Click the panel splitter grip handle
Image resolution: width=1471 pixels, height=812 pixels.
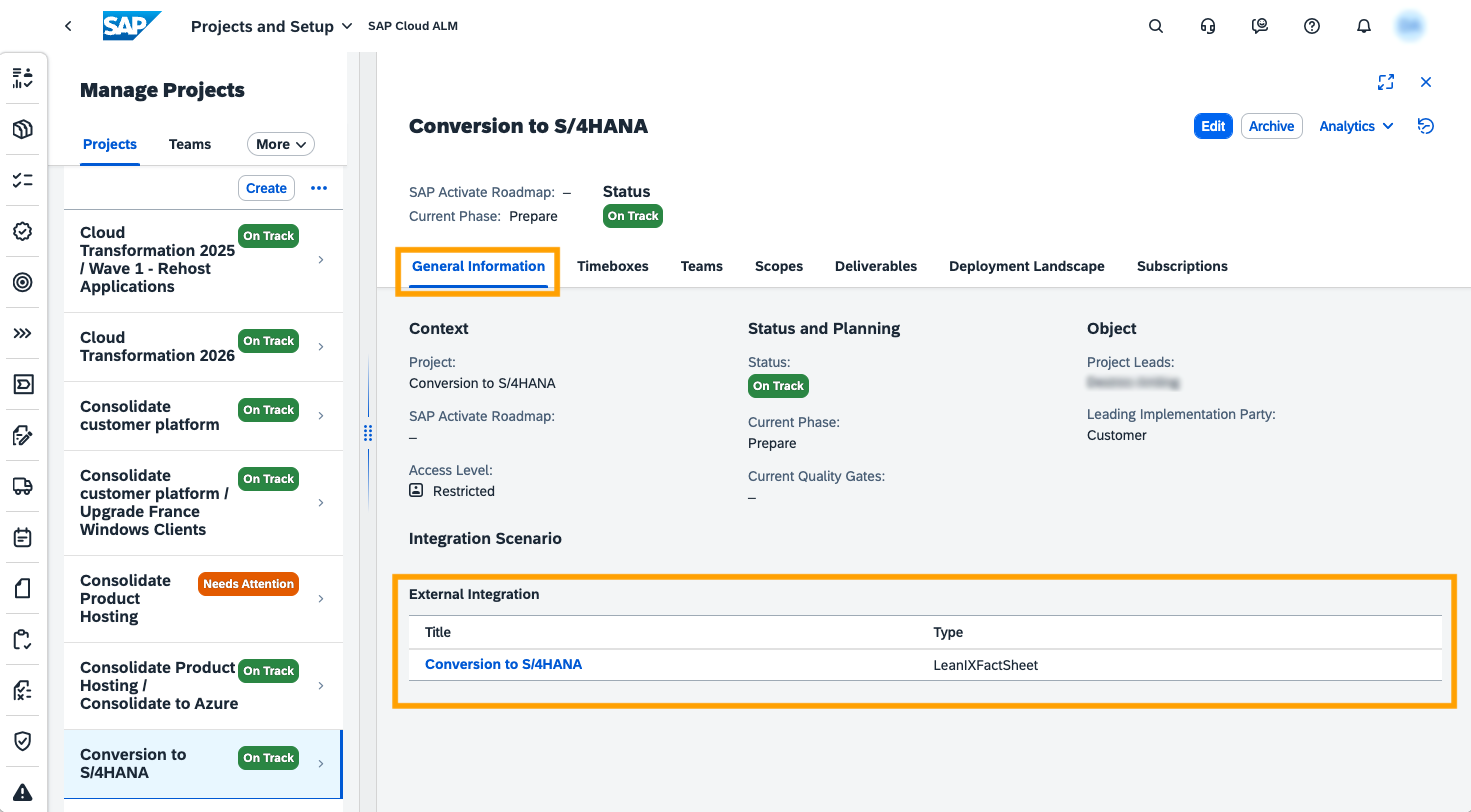(x=367, y=433)
